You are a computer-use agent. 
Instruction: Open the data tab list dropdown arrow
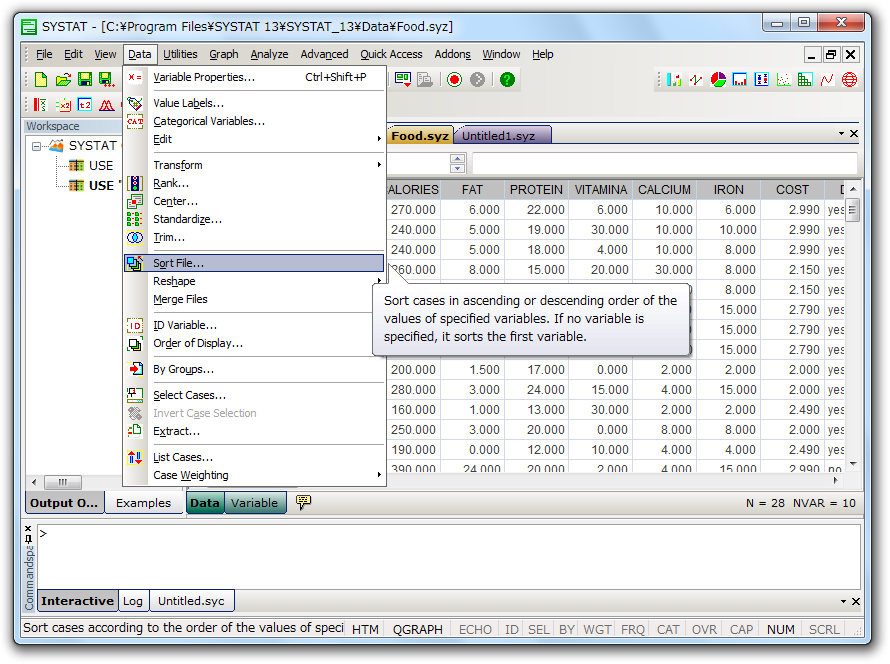click(x=841, y=134)
